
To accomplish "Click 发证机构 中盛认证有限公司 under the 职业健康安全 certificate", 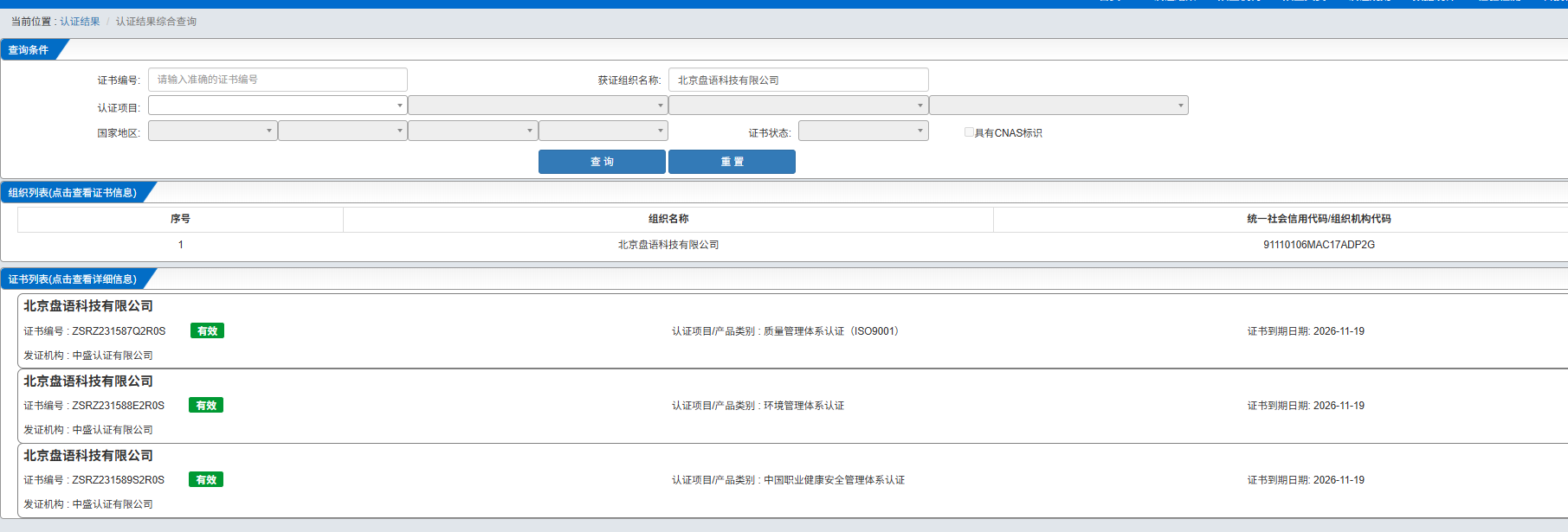I will point(88,504).
